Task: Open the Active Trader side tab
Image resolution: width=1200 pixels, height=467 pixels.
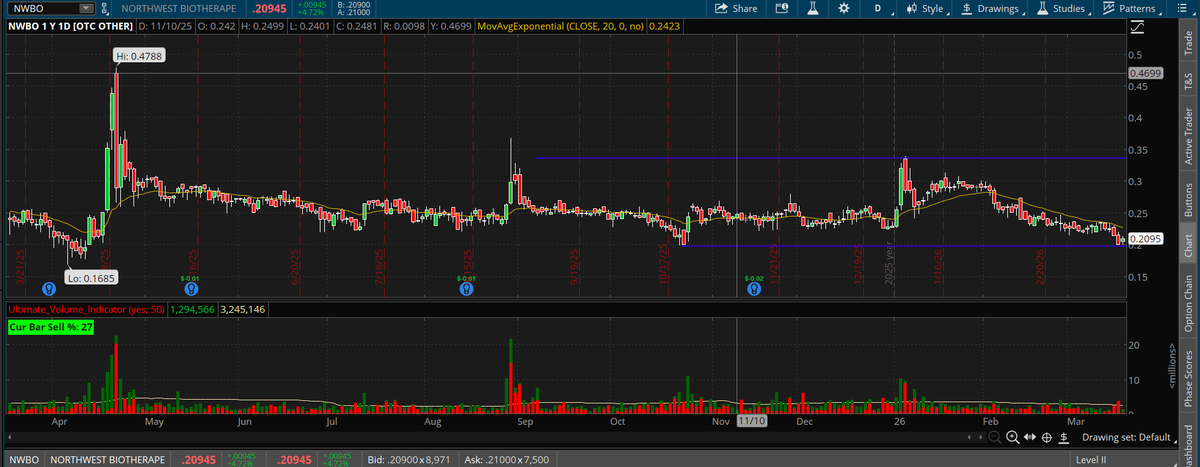Action: click(x=1190, y=137)
